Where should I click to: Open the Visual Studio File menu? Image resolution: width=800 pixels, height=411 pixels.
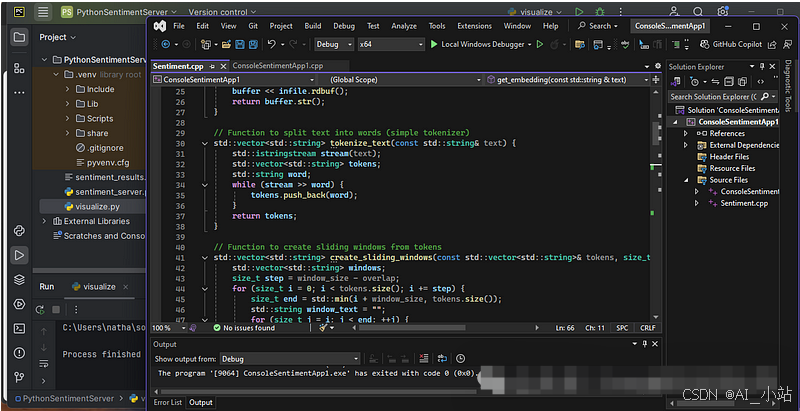(x=179, y=26)
